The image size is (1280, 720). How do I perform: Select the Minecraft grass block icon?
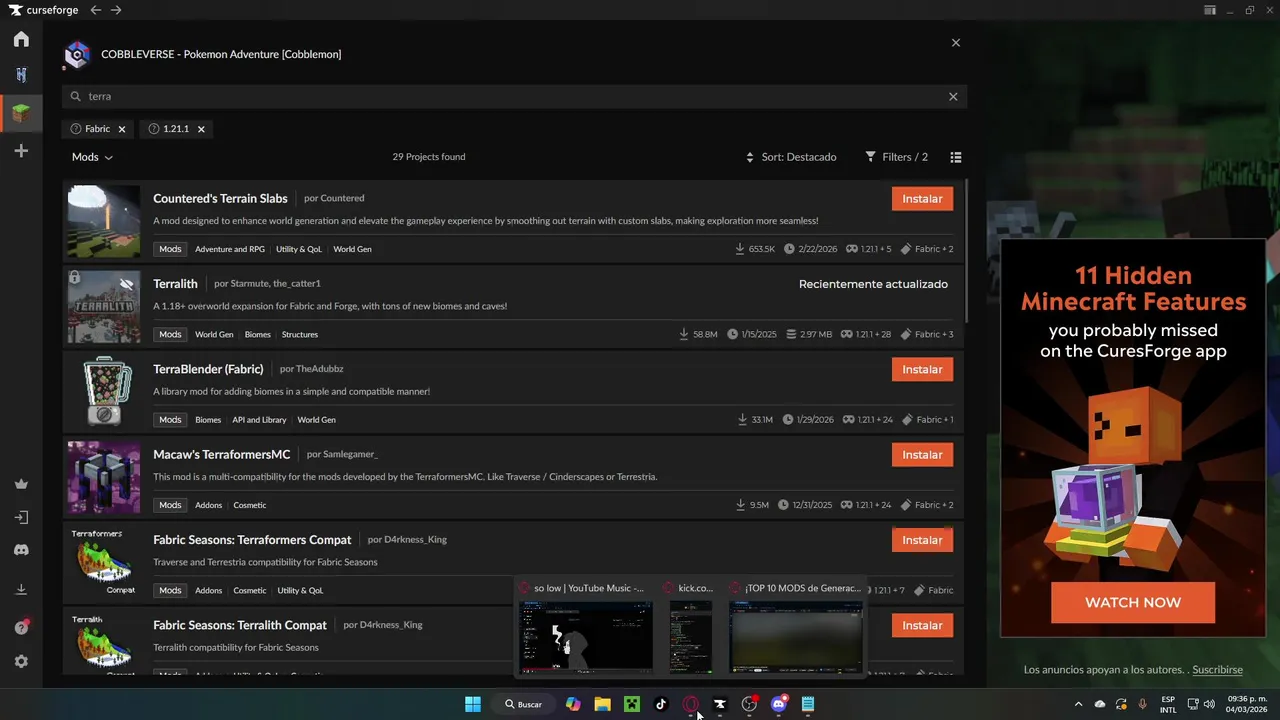click(21, 113)
